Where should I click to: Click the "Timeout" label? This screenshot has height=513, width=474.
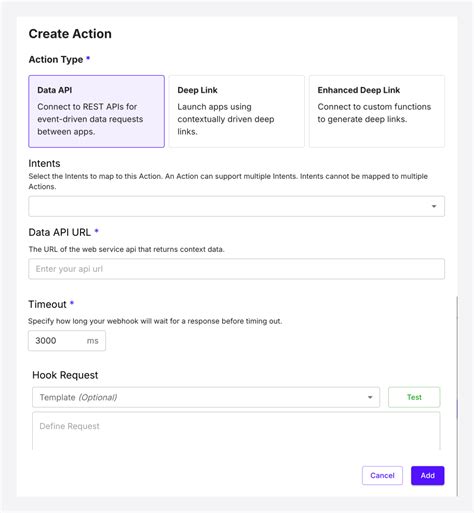pos(47,304)
